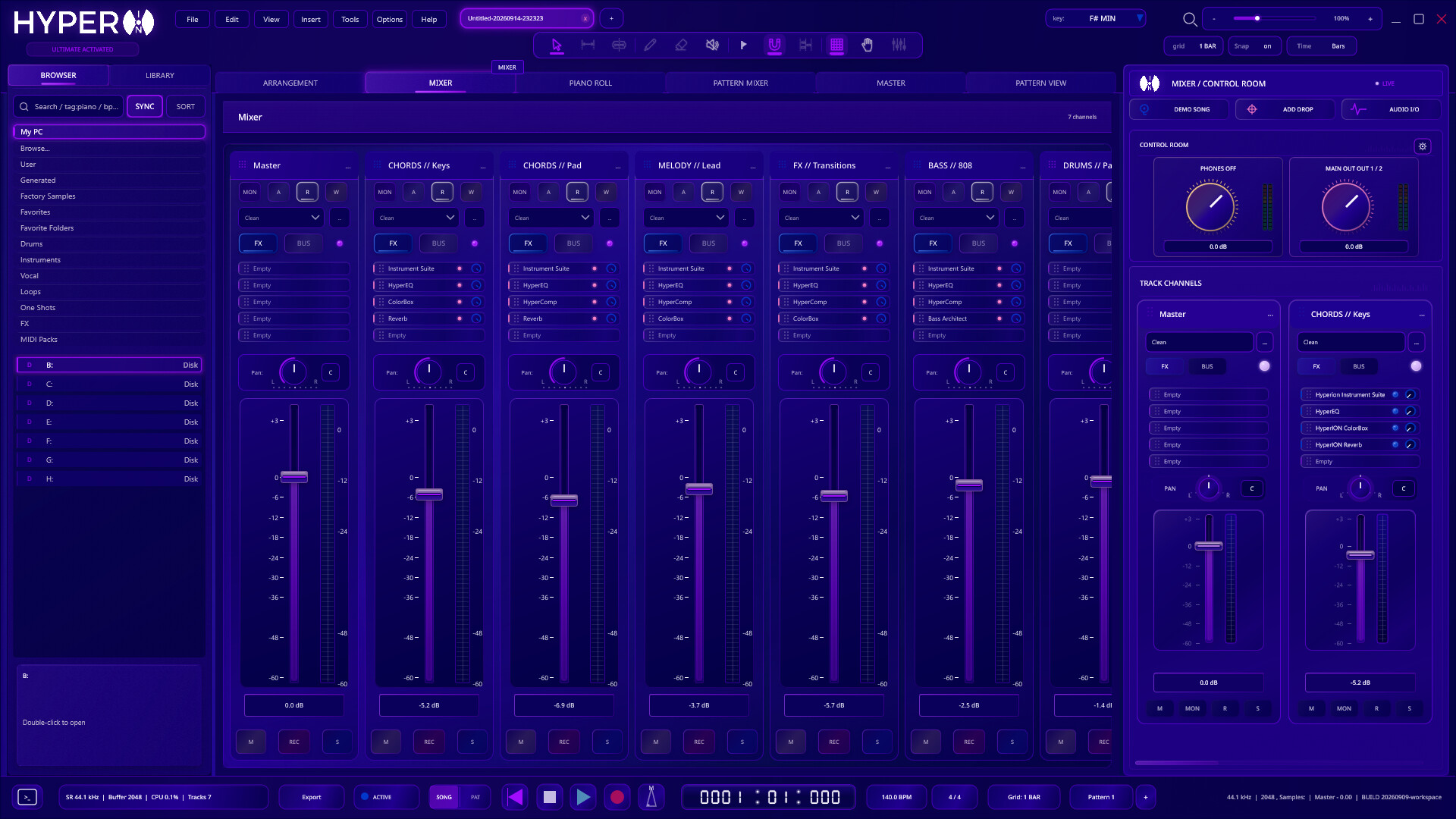1456x819 pixels.
Task: Rewind to start in transport
Action: (x=516, y=797)
